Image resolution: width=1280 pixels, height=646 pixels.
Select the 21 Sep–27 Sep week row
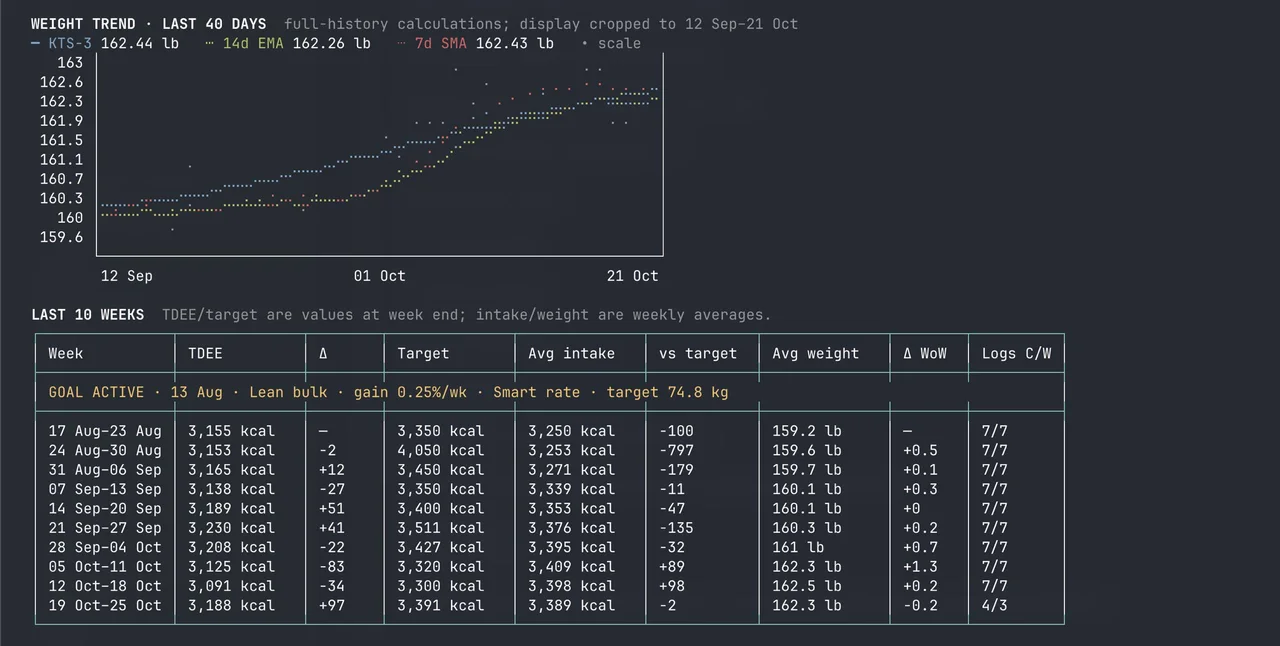(x=550, y=528)
